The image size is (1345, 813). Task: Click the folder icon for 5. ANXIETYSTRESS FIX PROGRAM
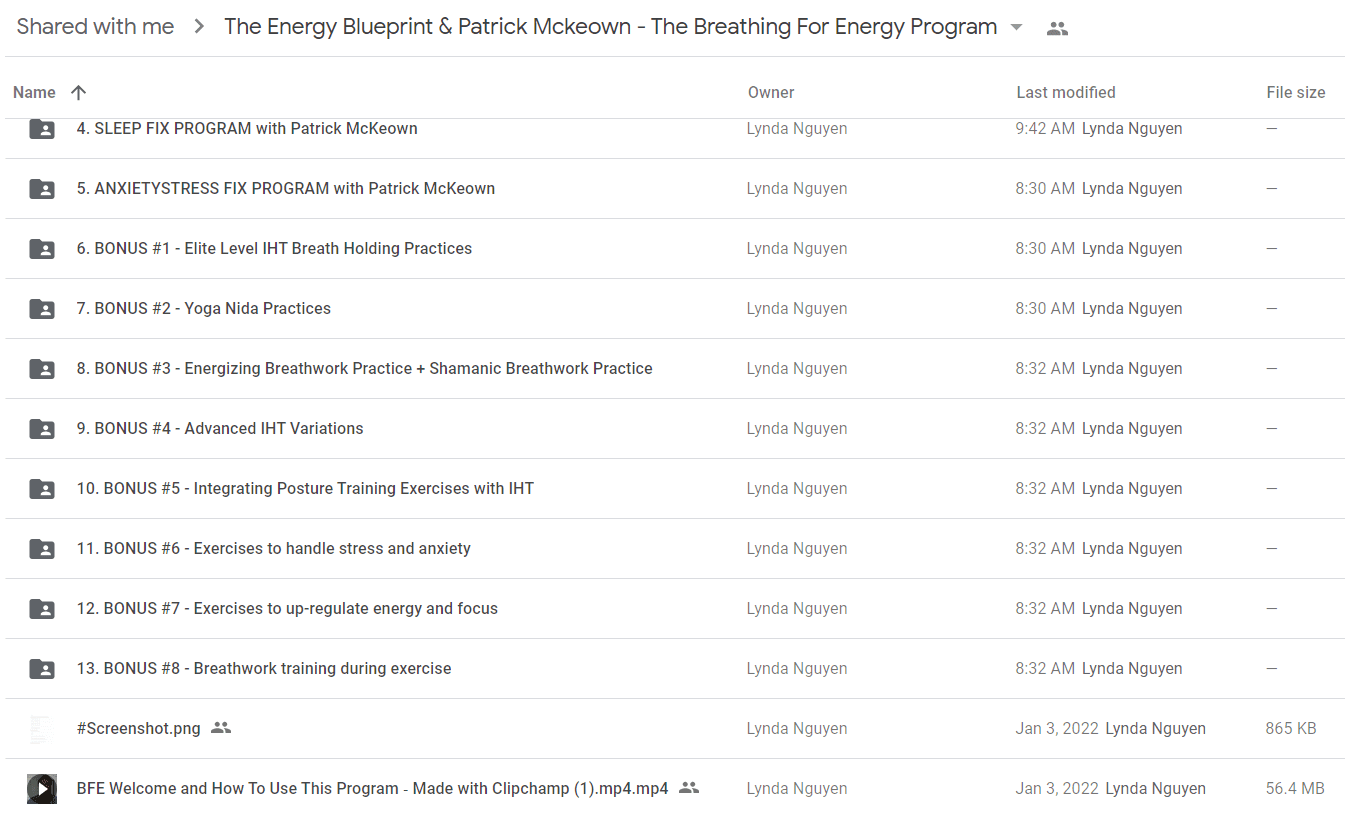[x=42, y=188]
